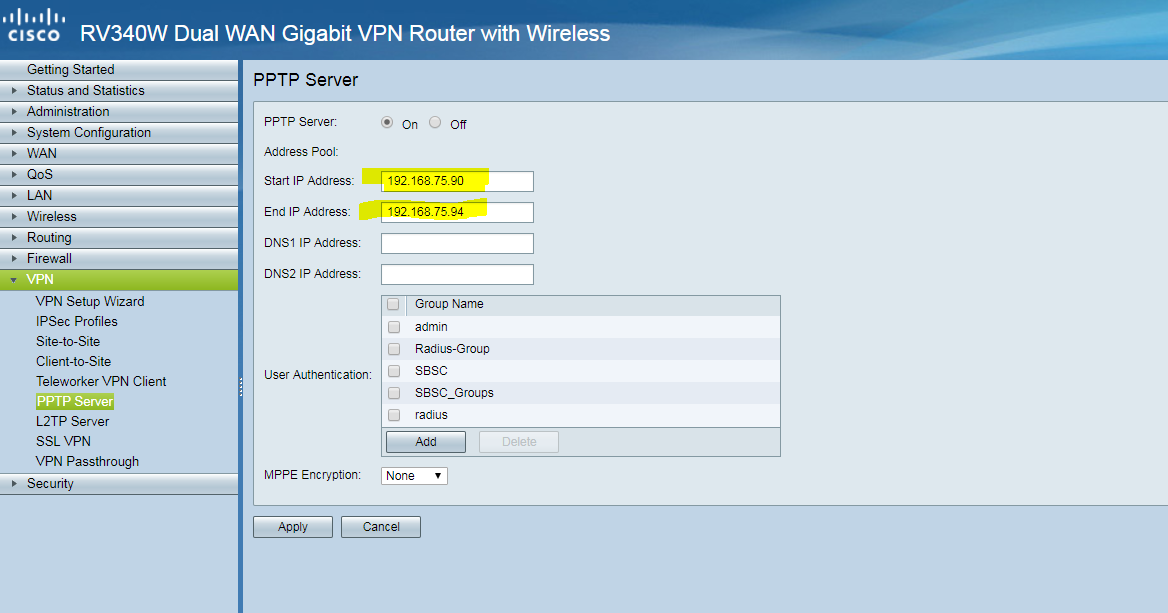Open Status and Statistics menu
The image size is (1168, 613).
119,90
